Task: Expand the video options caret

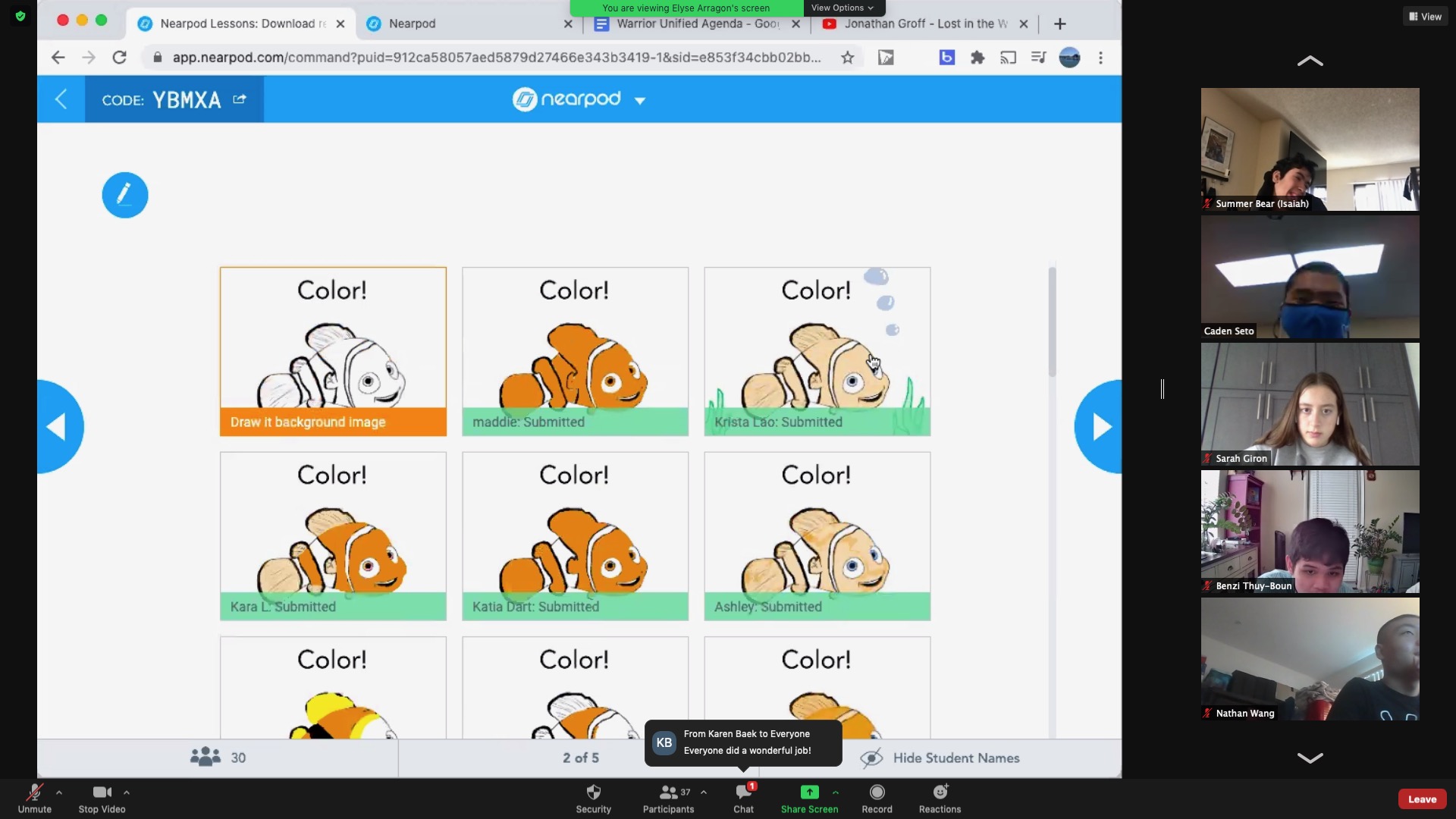Action: [x=127, y=792]
